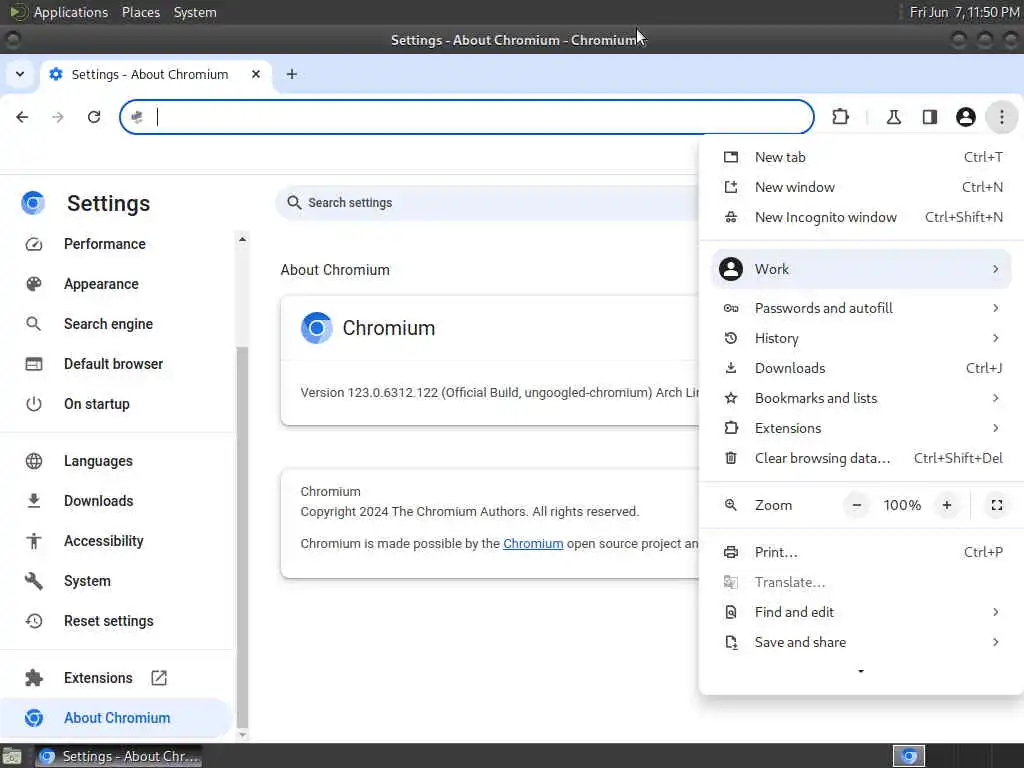Screen dimensions: 1024x768
Task: Click the menu scroll-down arrow at bottom
Action: pos(861,671)
